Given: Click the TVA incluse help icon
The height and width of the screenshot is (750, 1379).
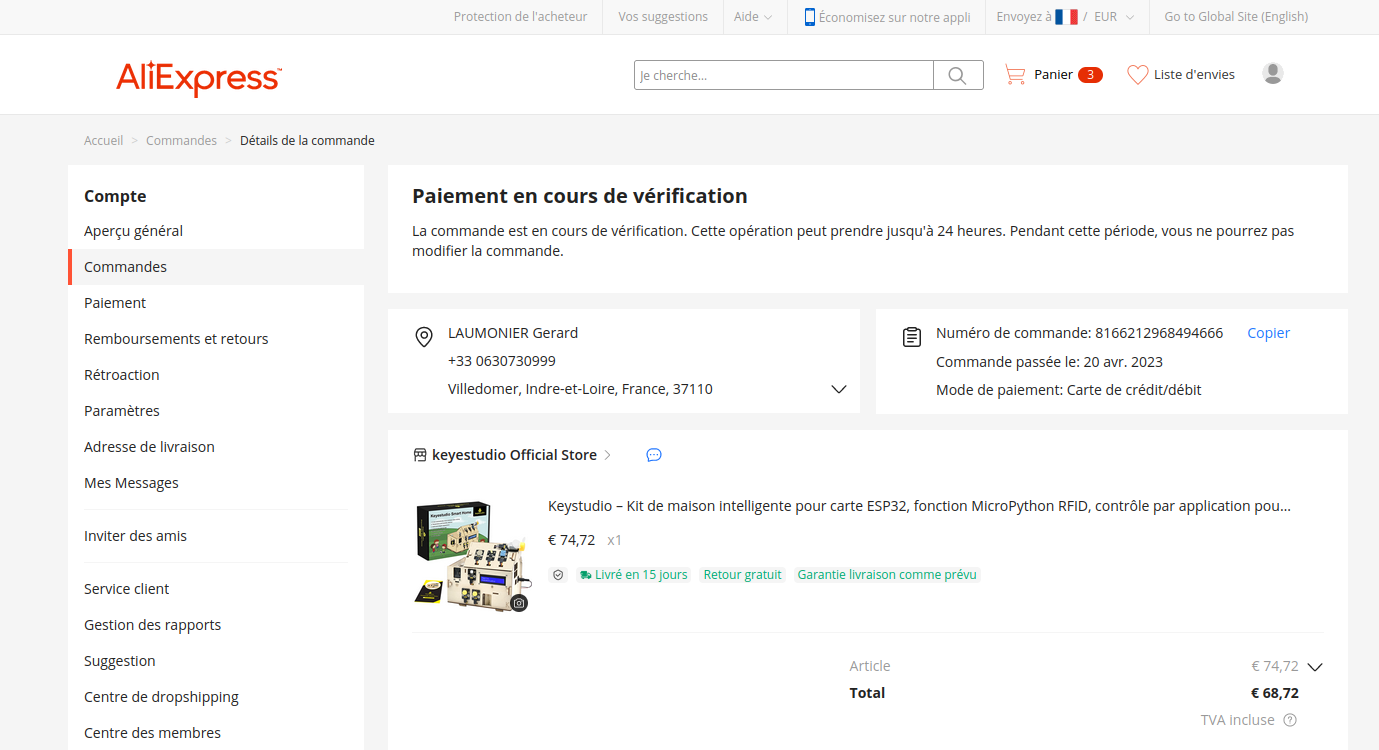Looking at the screenshot, I should tap(1290, 720).
